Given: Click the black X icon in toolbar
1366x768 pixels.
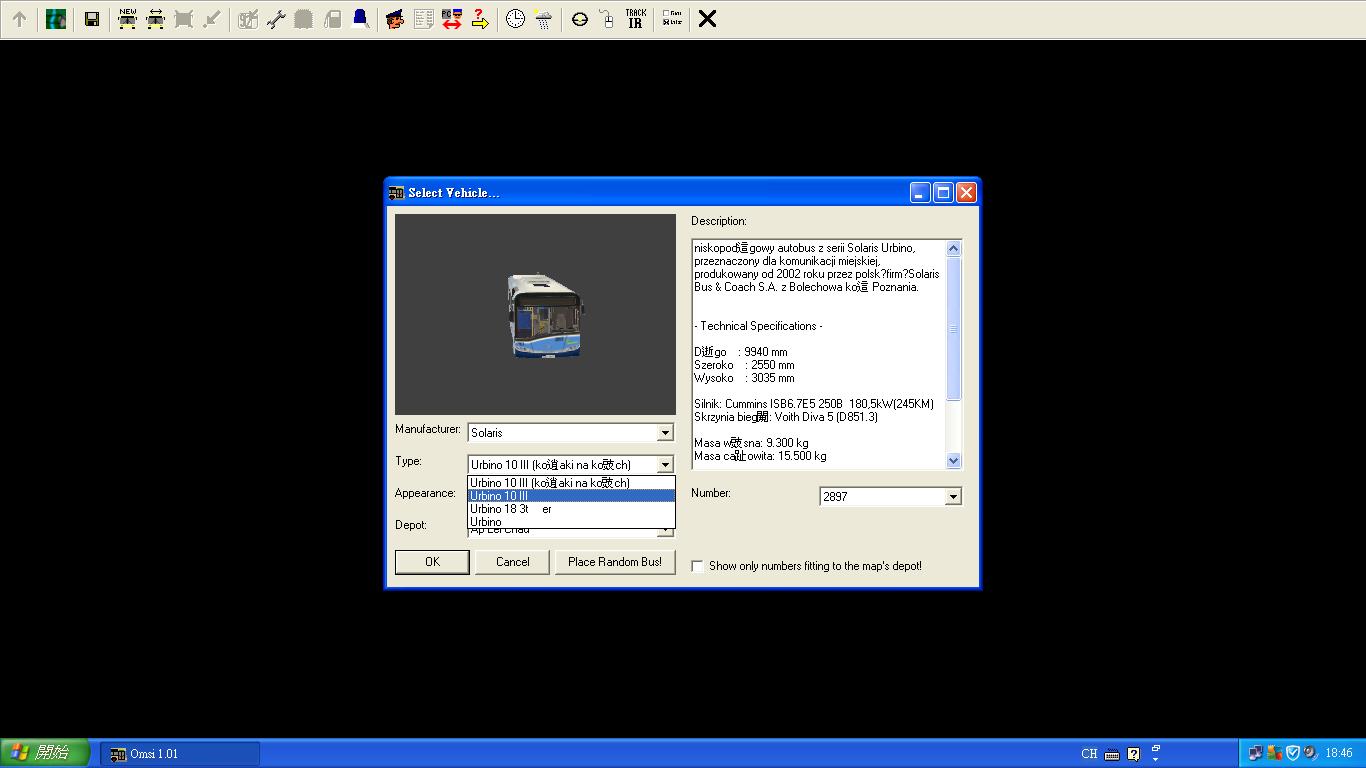Looking at the screenshot, I should [x=707, y=19].
